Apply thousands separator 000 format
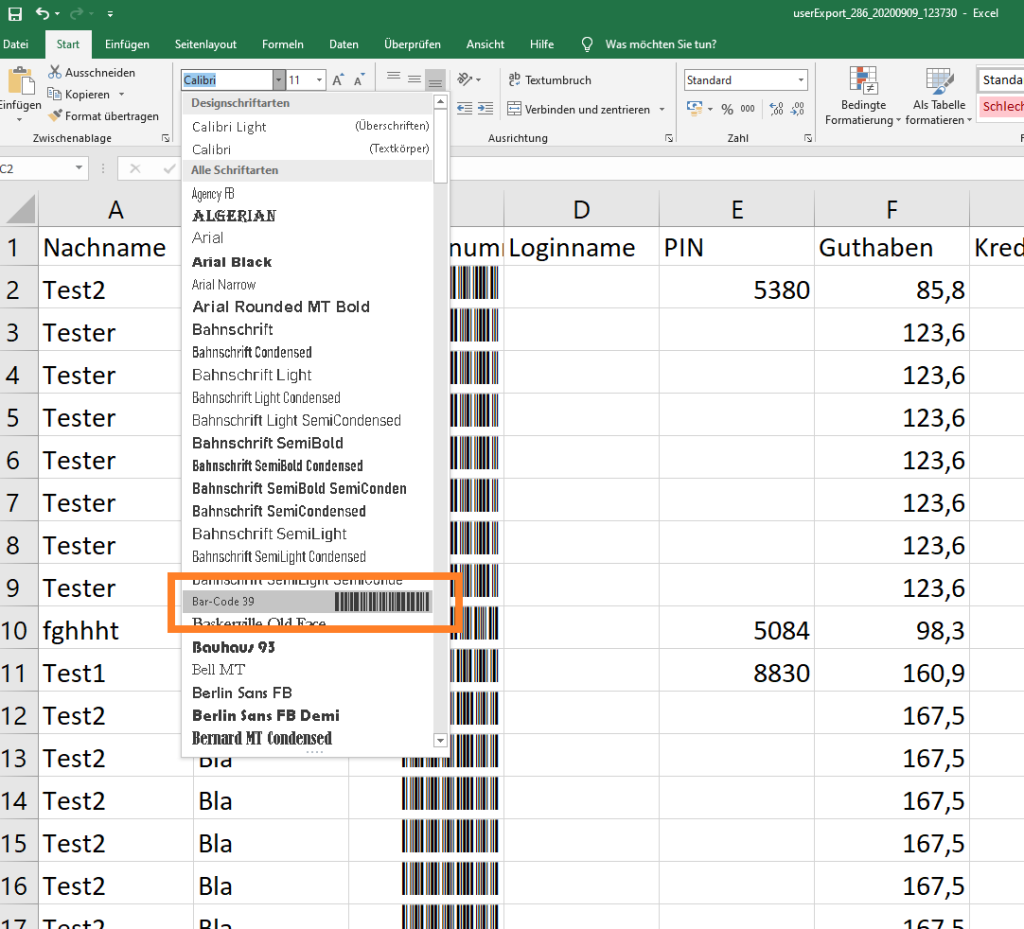The width and height of the screenshot is (1024, 929). point(748,109)
